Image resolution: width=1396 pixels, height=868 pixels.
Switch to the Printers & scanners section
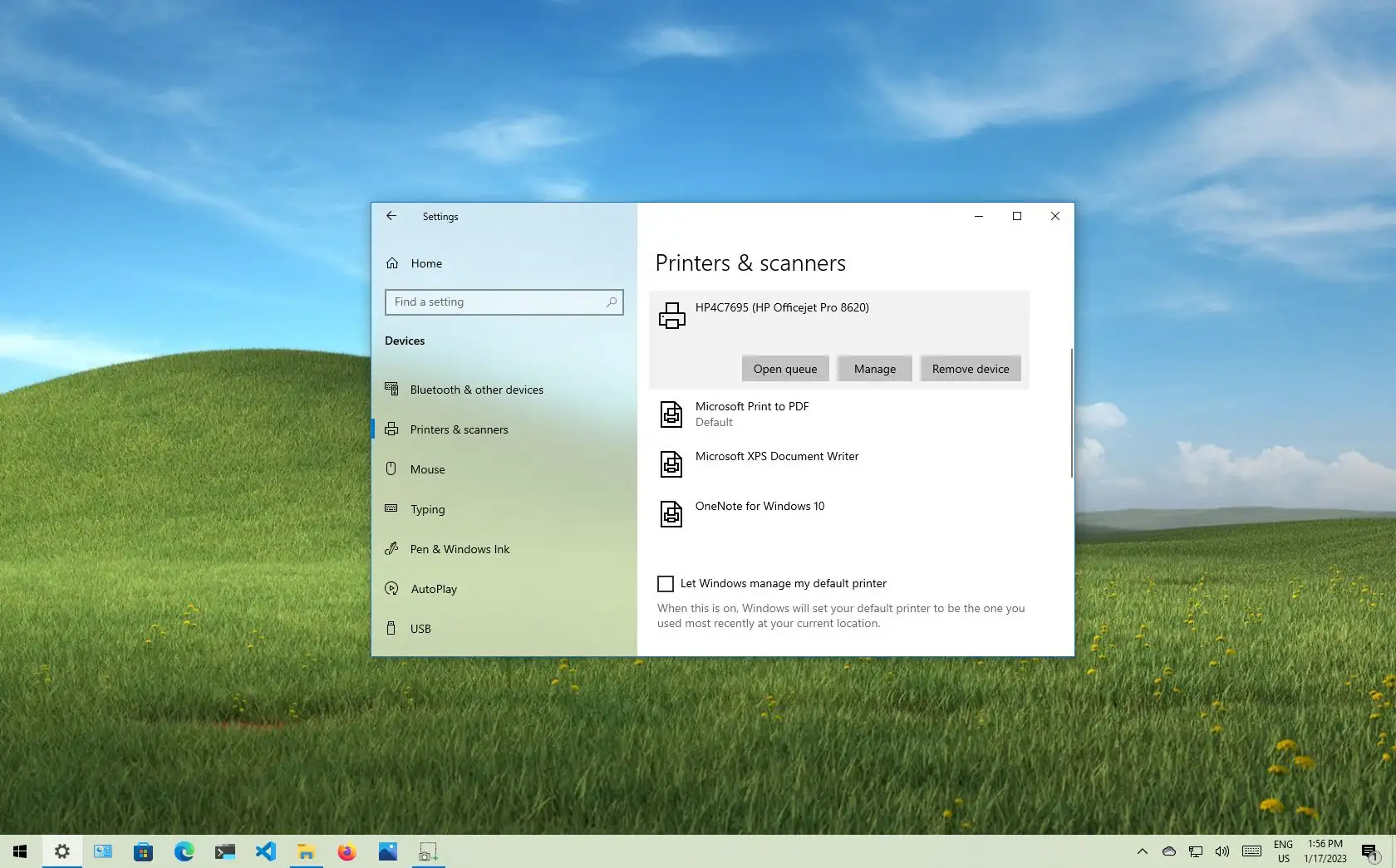click(x=459, y=429)
